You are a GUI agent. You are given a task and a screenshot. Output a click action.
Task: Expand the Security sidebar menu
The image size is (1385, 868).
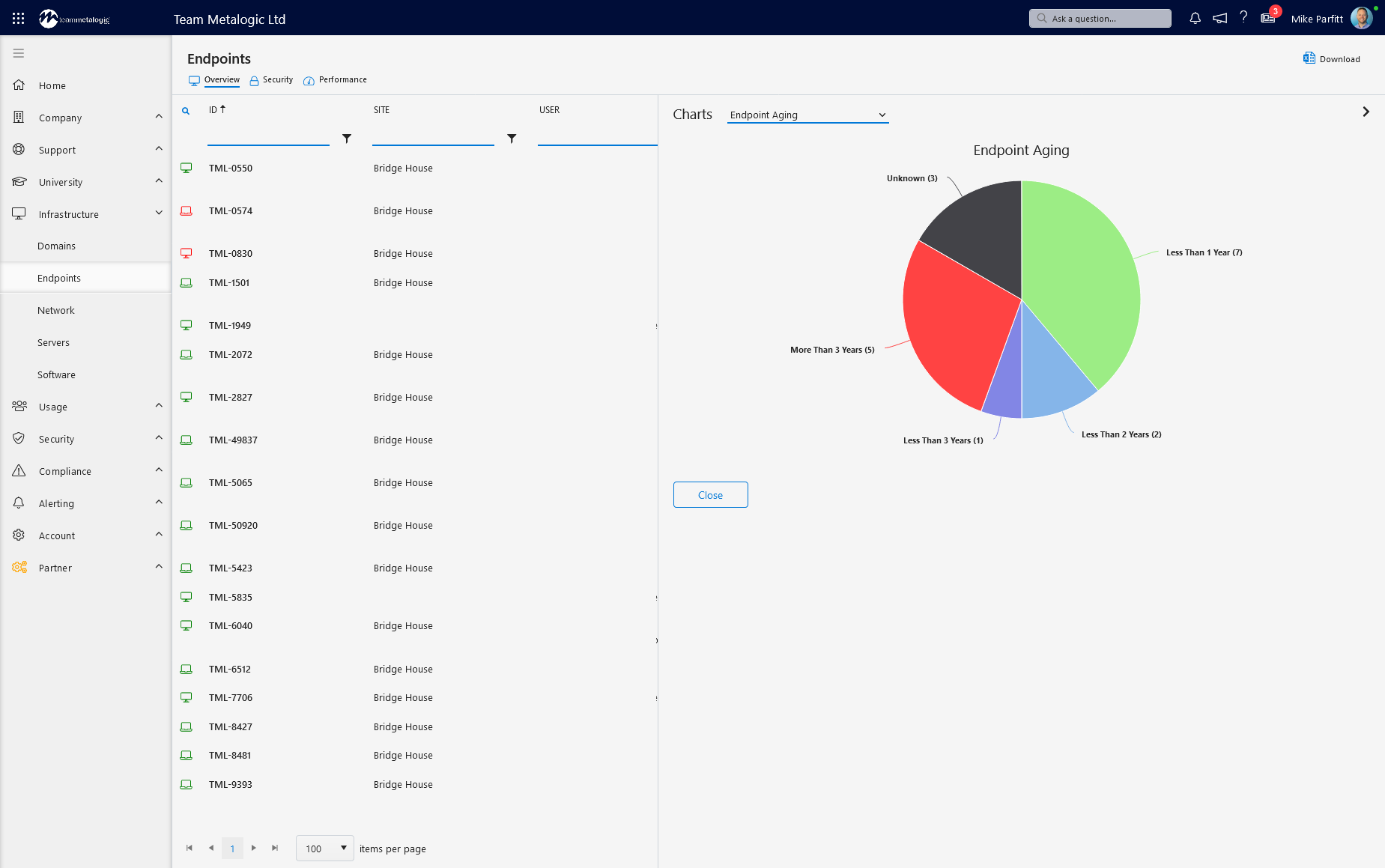pyautogui.click(x=159, y=438)
